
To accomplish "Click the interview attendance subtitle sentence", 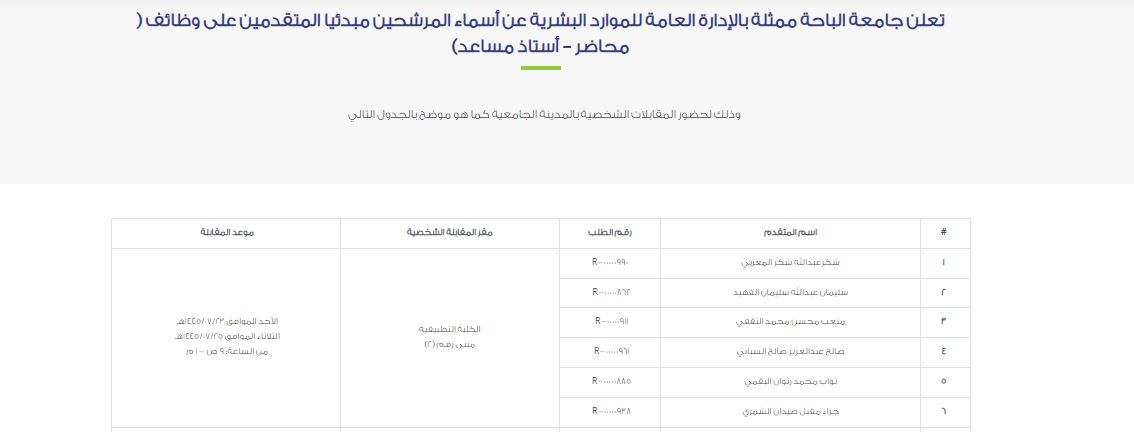I will point(543,114).
